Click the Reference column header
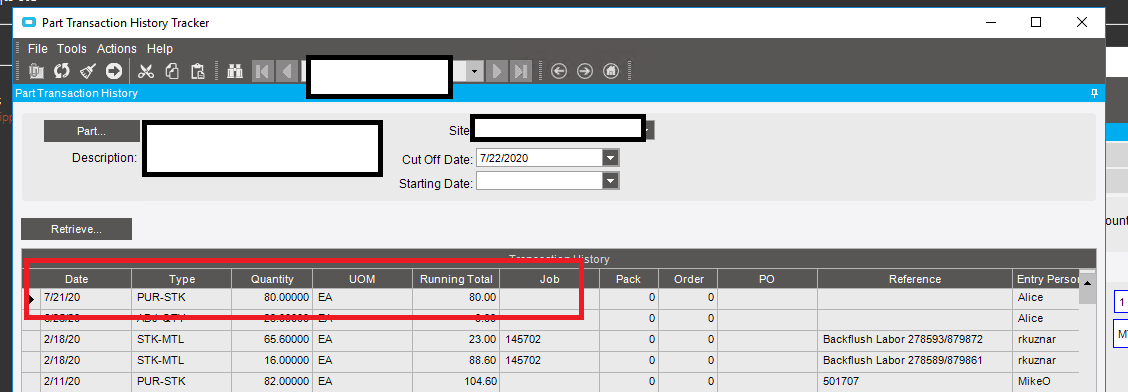Viewport: 1128px width, 392px height. [x=914, y=279]
